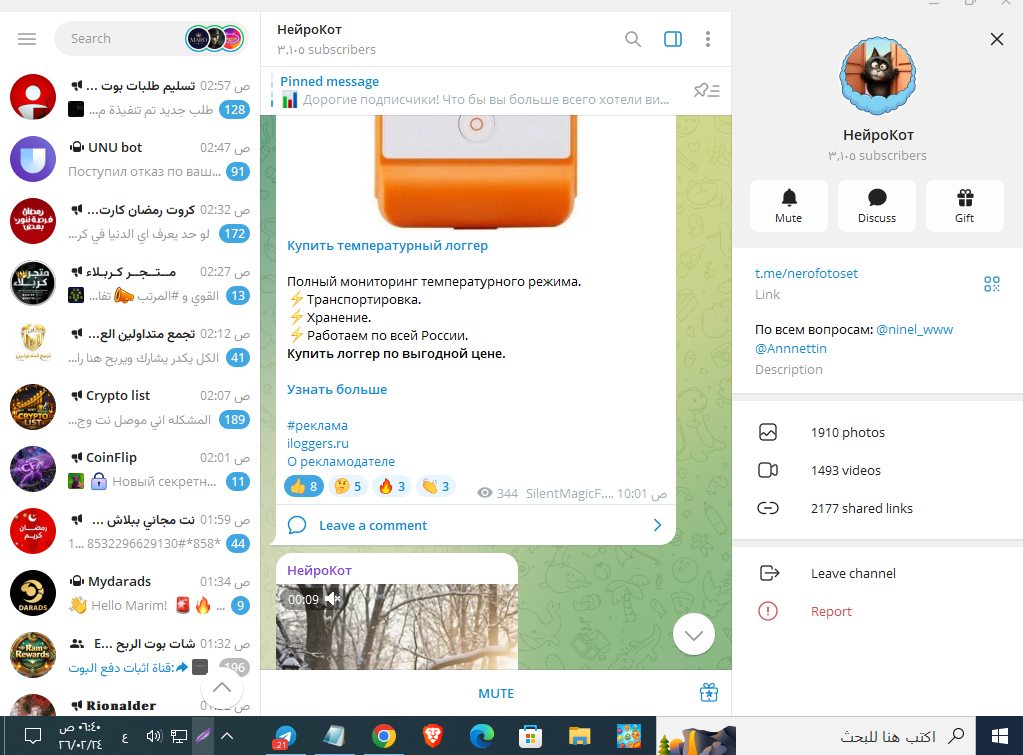This screenshot has width=1023, height=755.
Task: Open File Explorer from taskbar
Action: pyautogui.click(x=579, y=736)
